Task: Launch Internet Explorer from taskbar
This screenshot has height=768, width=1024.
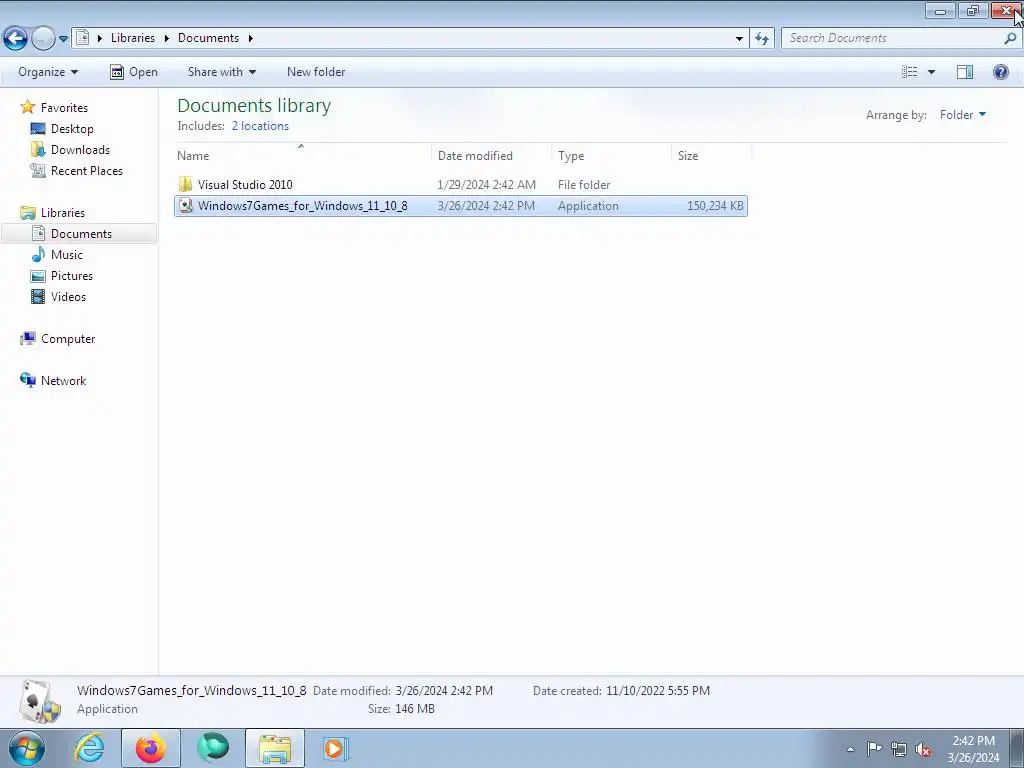Action: pyautogui.click(x=89, y=748)
